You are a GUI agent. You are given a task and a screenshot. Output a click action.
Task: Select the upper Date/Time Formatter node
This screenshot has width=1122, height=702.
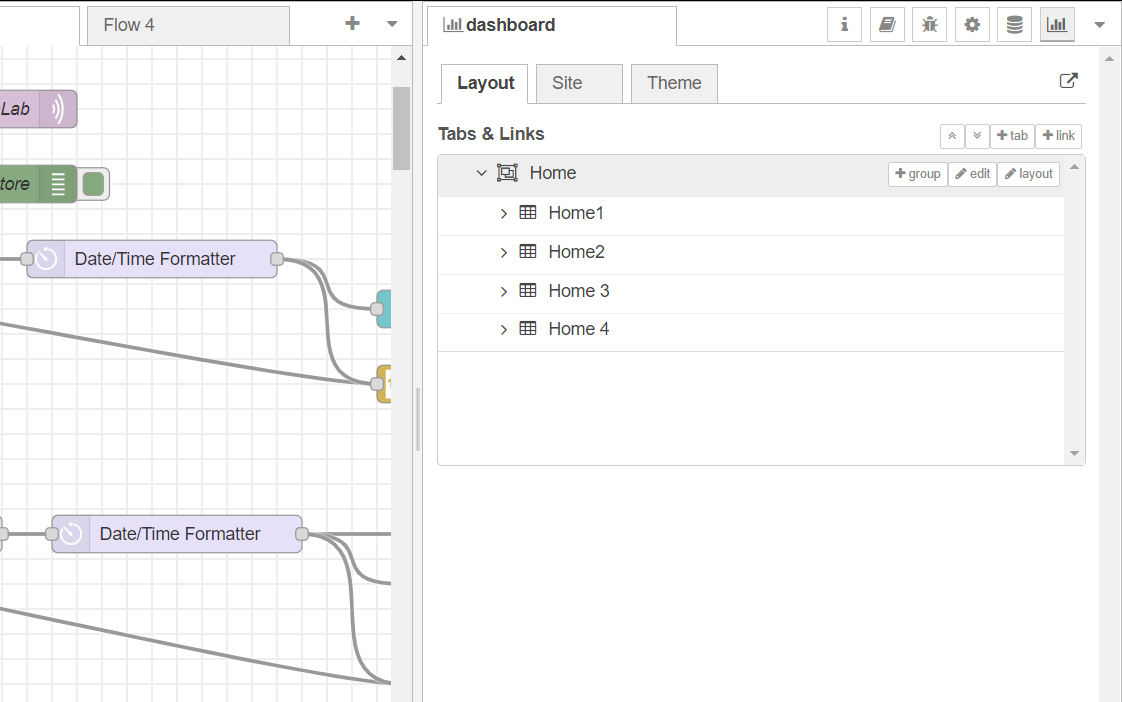152,259
